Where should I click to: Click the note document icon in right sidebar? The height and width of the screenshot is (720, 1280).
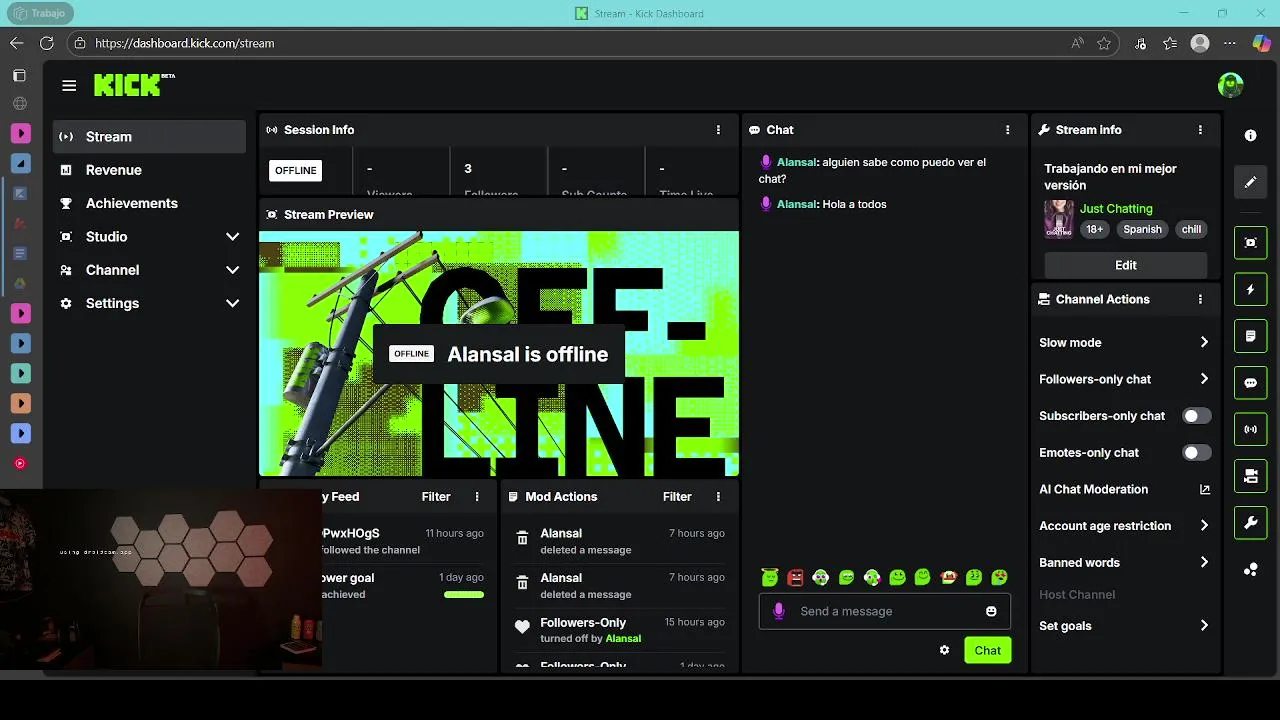pyautogui.click(x=1250, y=336)
